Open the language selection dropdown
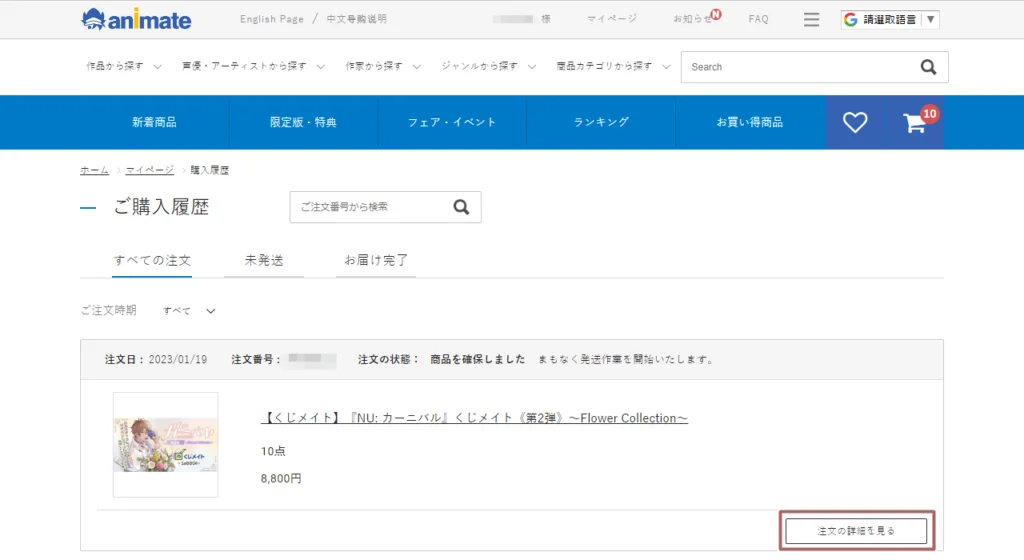This screenshot has height=560, width=1024. pos(891,20)
